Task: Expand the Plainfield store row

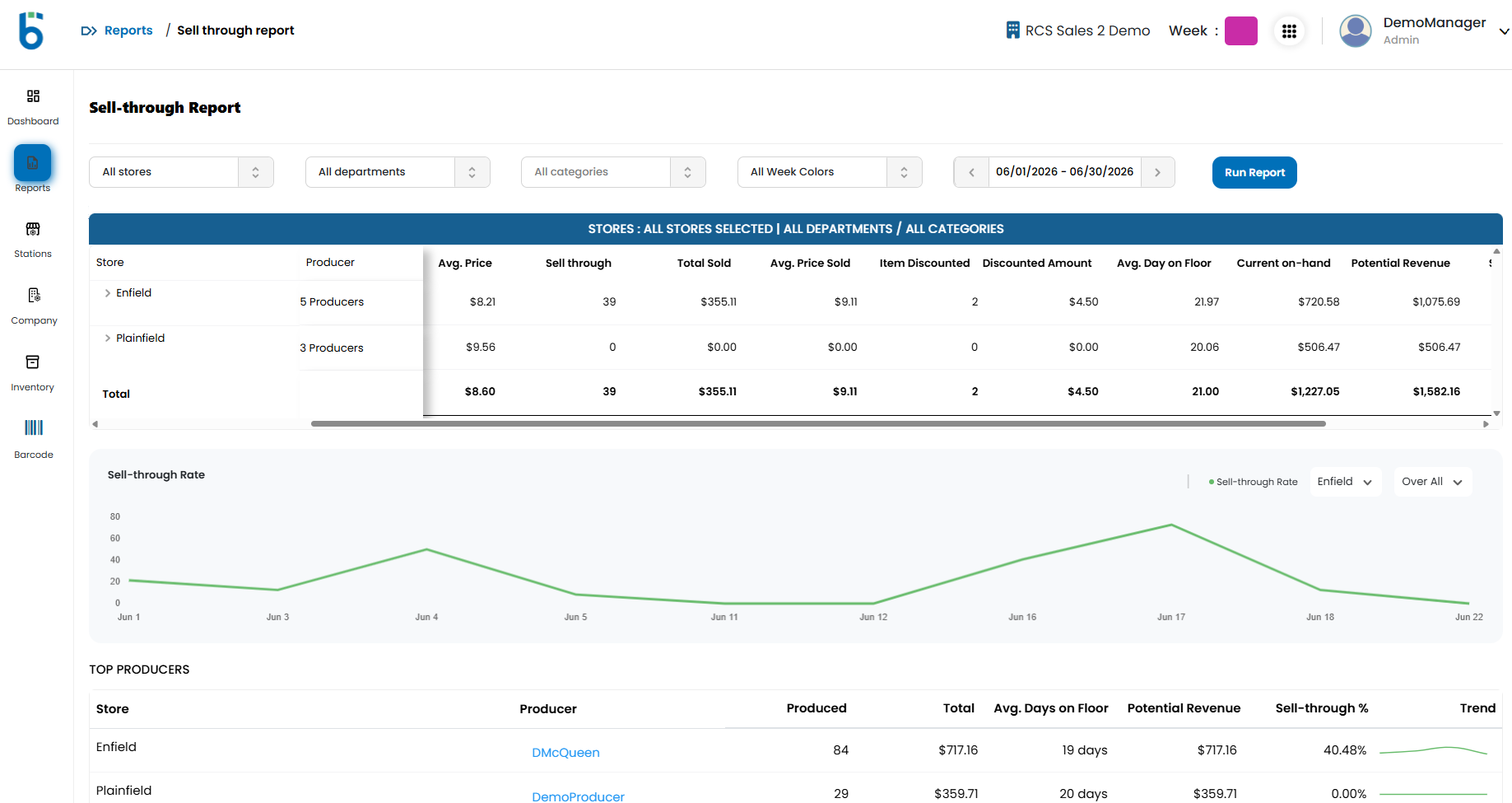Action: coord(108,338)
